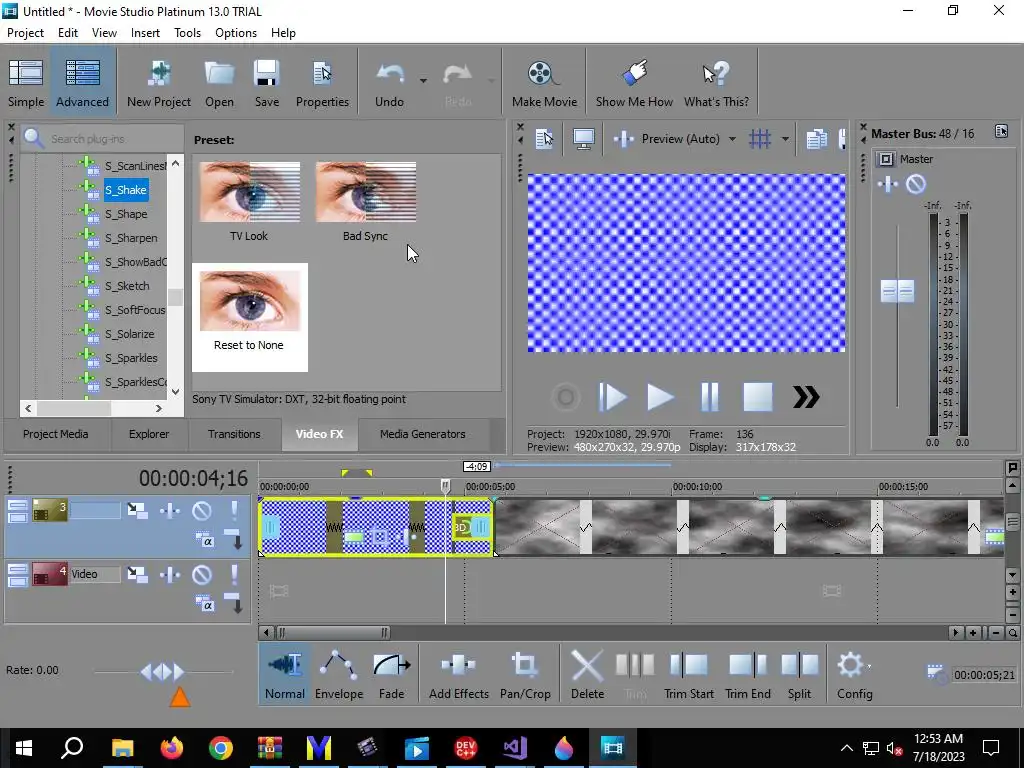Open project Properties
This screenshot has width=1024, height=768.
pyautogui.click(x=322, y=83)
